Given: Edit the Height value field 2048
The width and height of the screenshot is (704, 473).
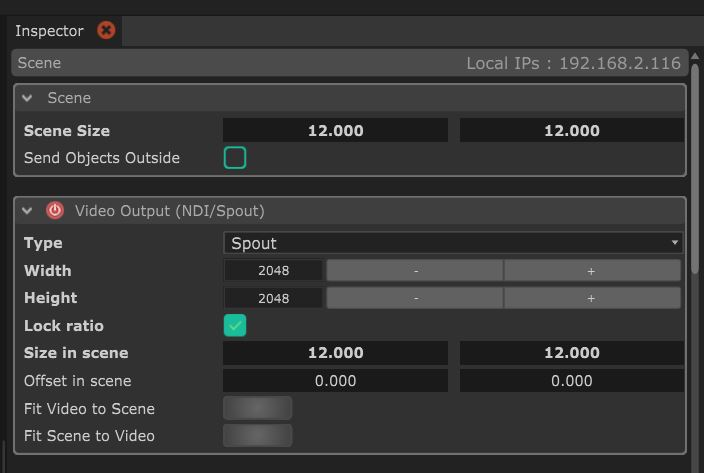Looking at the screenshot, I should click(273, 298).
